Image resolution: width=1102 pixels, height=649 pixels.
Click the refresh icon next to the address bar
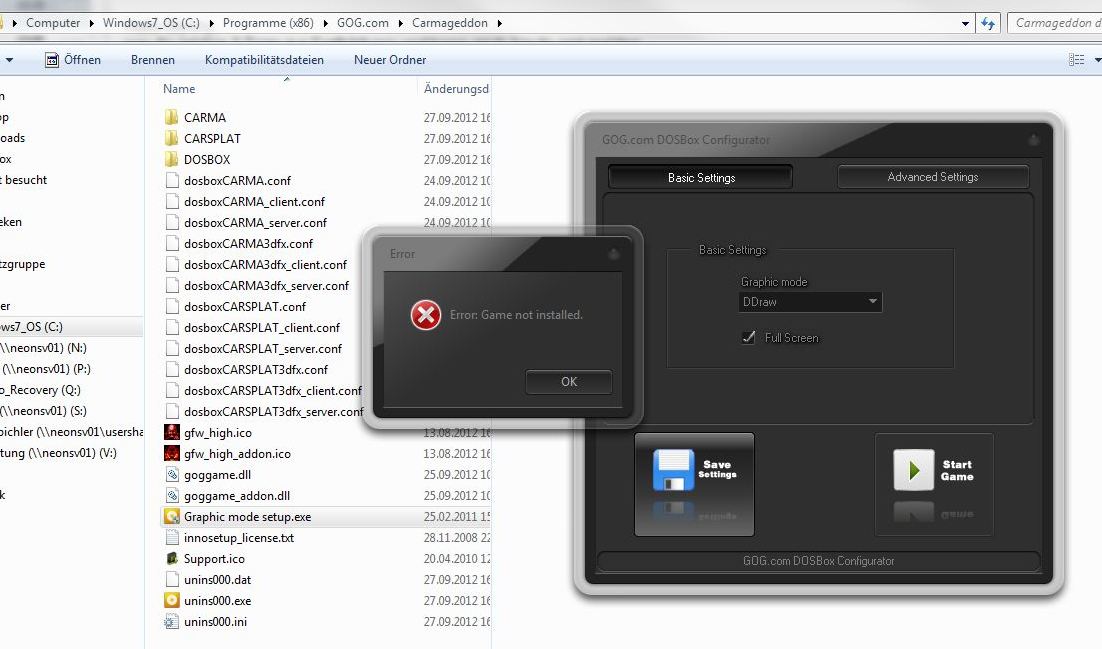coord(987,23)
